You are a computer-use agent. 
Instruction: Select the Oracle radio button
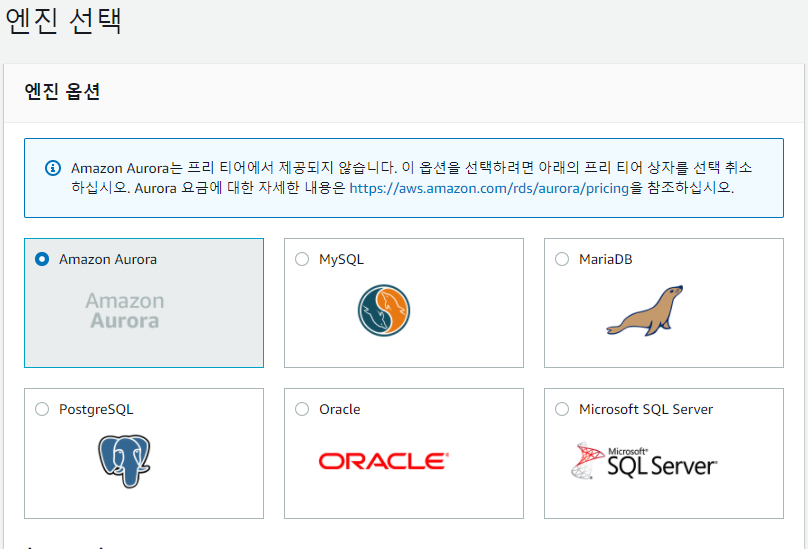click(302, 409)
